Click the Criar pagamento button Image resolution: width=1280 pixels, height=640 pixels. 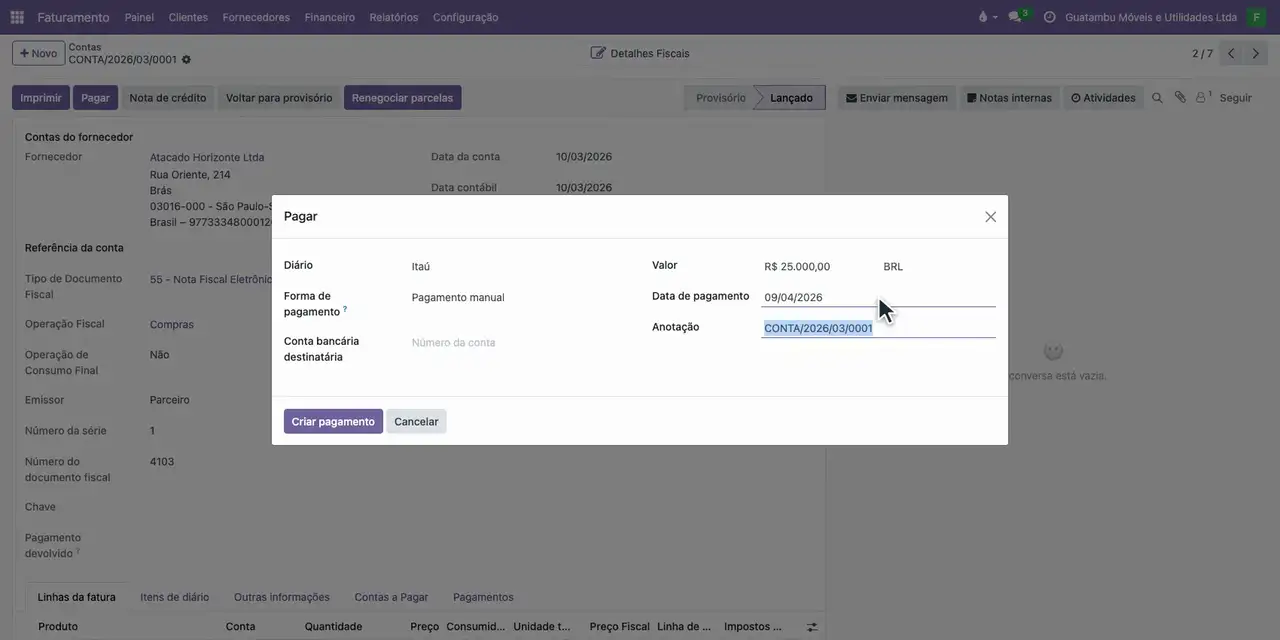(333, 422)
